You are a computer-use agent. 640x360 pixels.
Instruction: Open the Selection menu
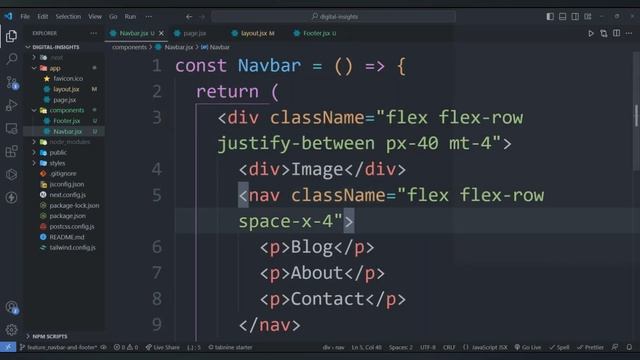tap(68, 17)
